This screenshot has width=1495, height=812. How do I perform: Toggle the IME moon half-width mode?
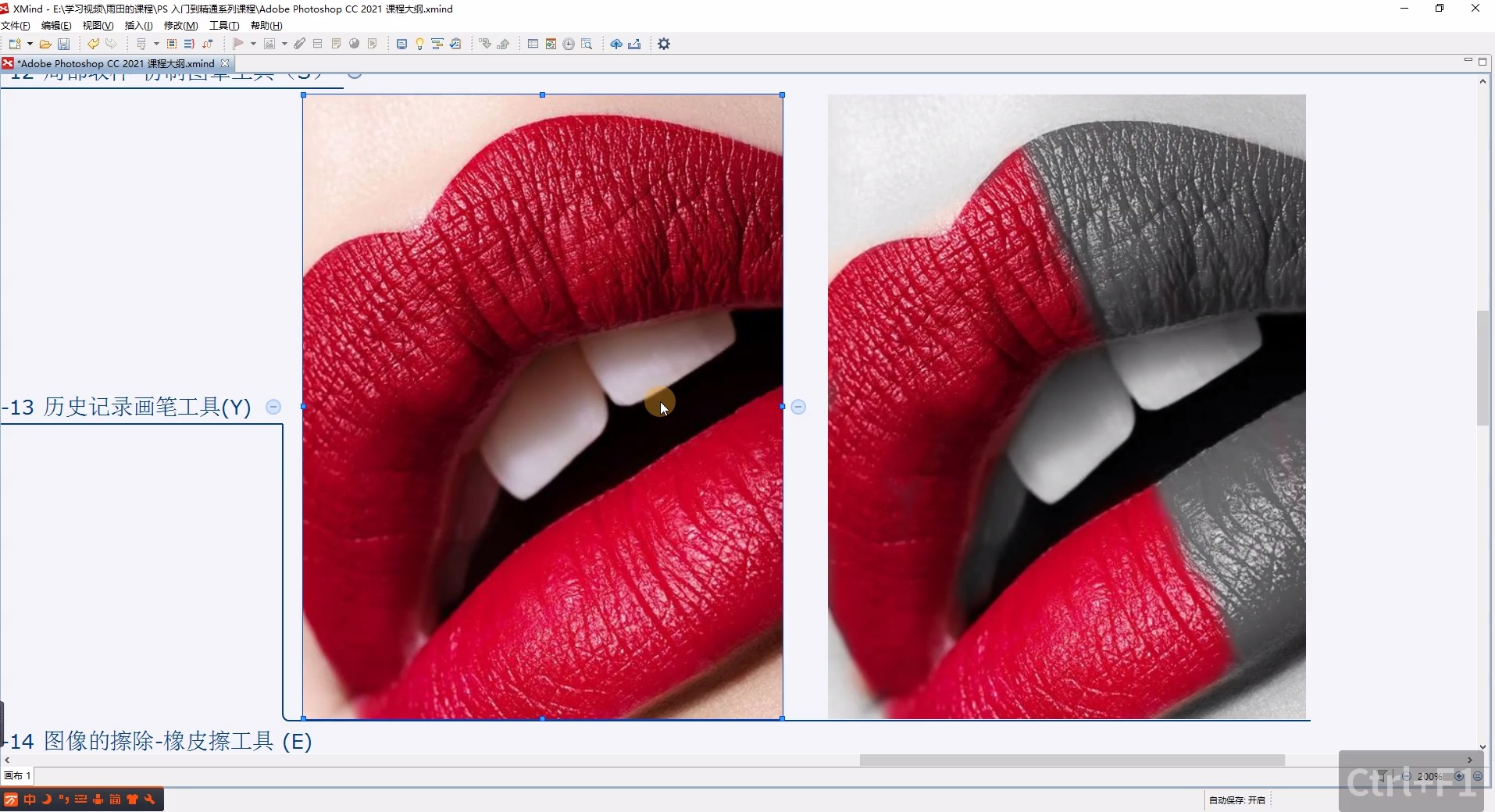click(x=46, y=800)
